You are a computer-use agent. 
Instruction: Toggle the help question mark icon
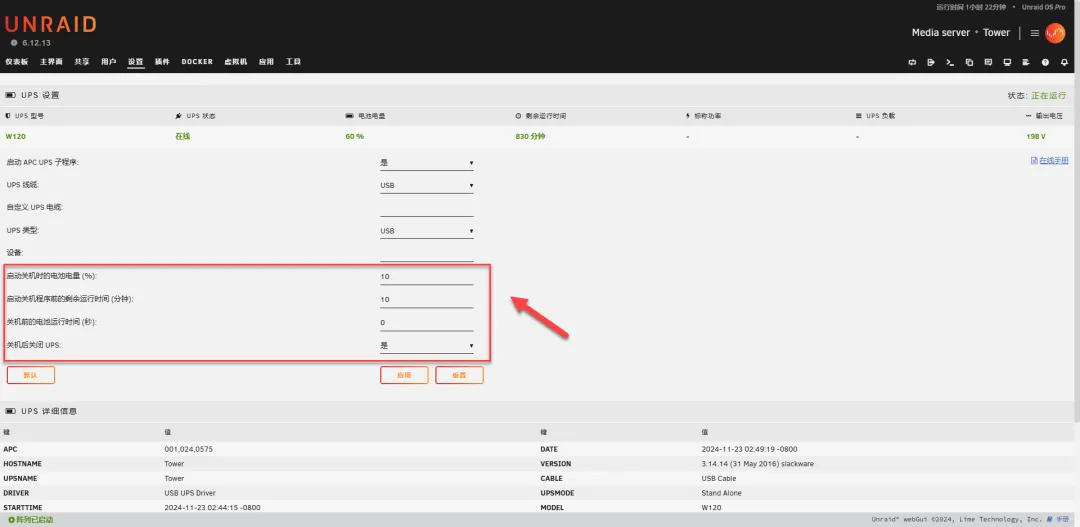1045,62
